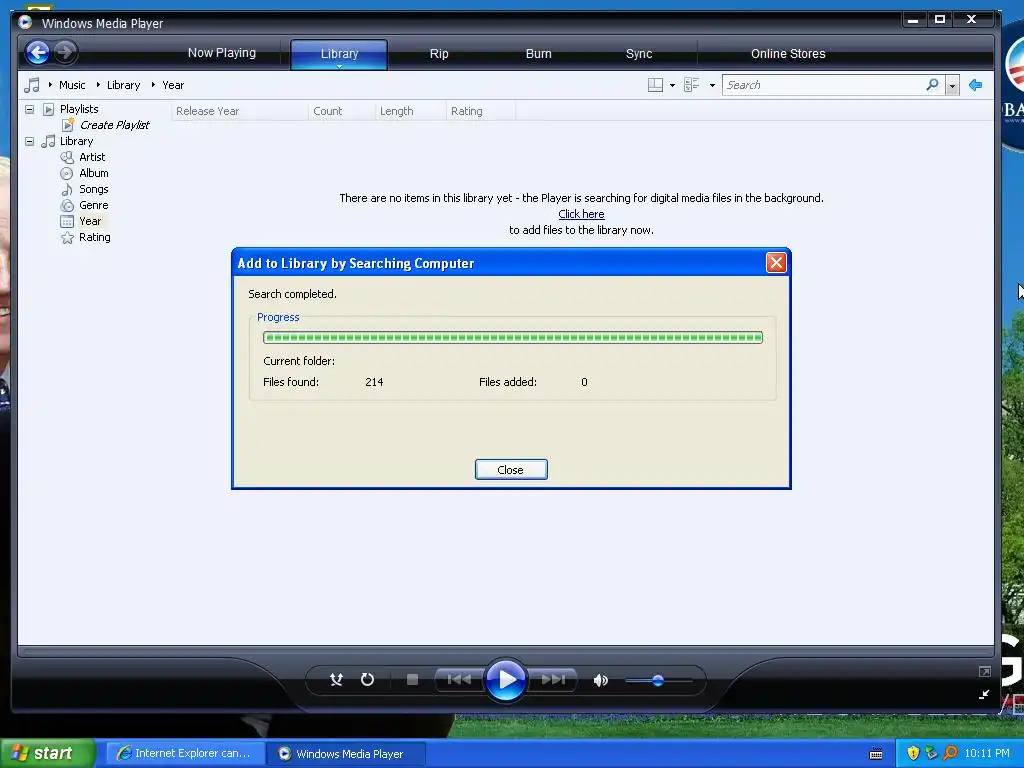Click the Artist icon in Library tree

[x=67, y=157]
